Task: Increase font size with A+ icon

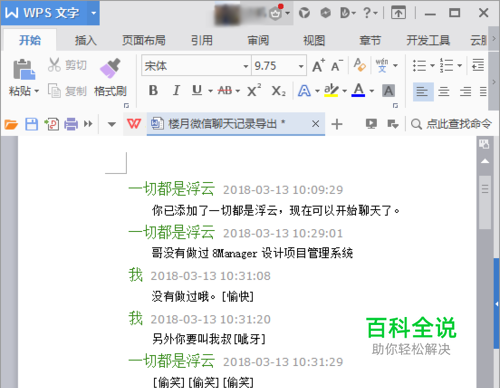Action: [318, 66]
